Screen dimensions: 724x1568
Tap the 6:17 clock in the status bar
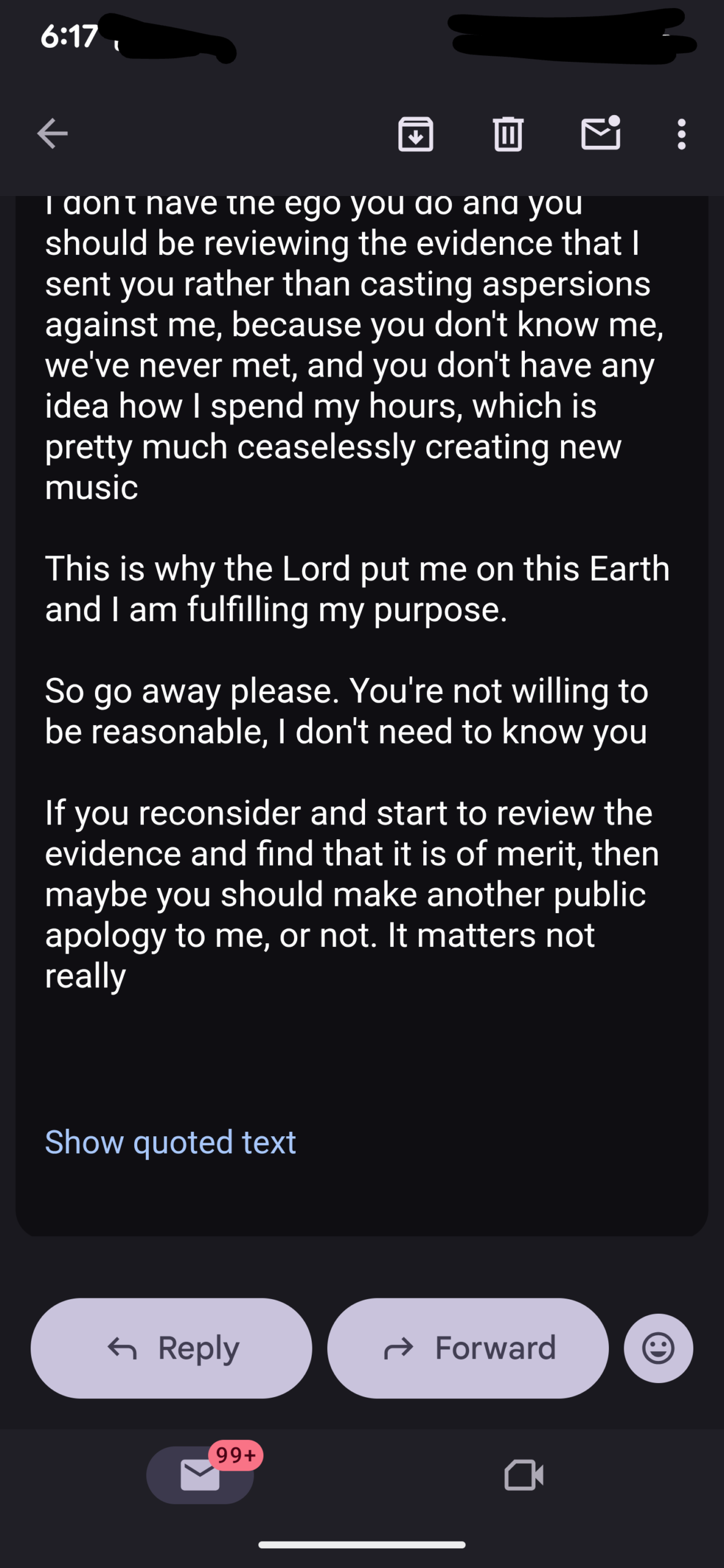69,37
